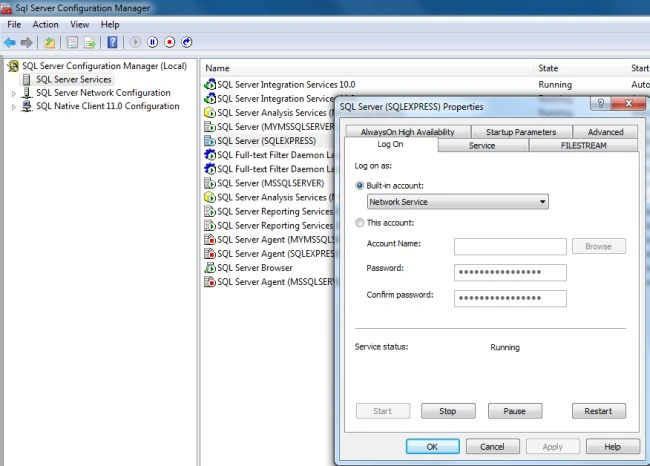Viewport: 650px width, 466px height.
Task: Select the SQL Server (MSSQLSERVER) service icon
Action: [210, 183]
